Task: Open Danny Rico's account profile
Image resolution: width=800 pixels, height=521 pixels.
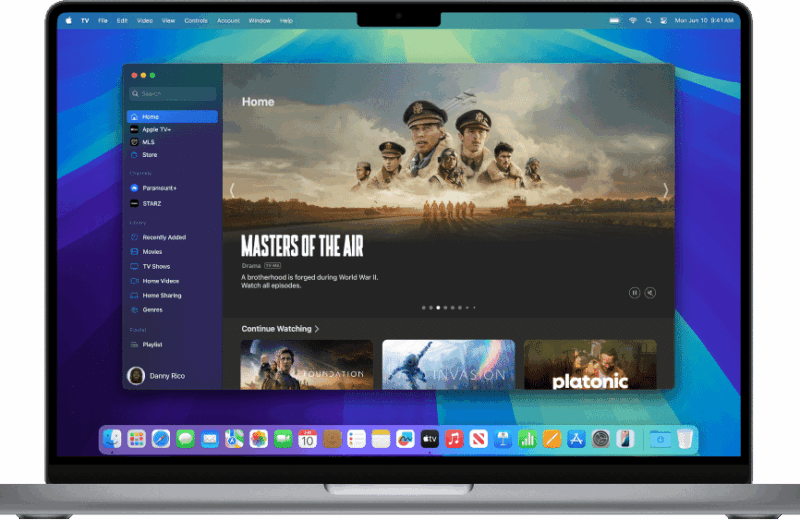Action: 157,376
